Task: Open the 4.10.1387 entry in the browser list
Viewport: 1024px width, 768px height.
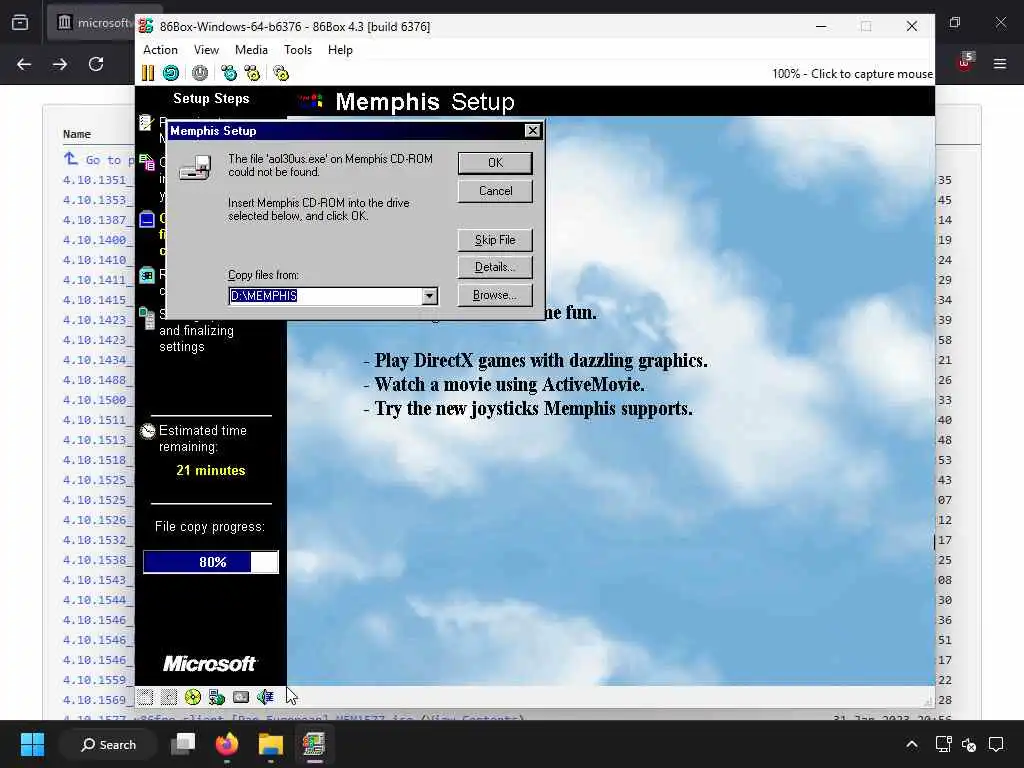Action: [x=97, y=220]
